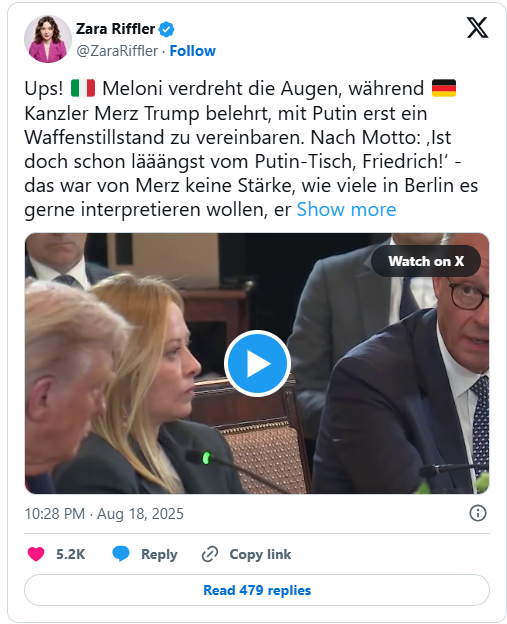
Task: Click the X logo icon
Action: [477, 28]
